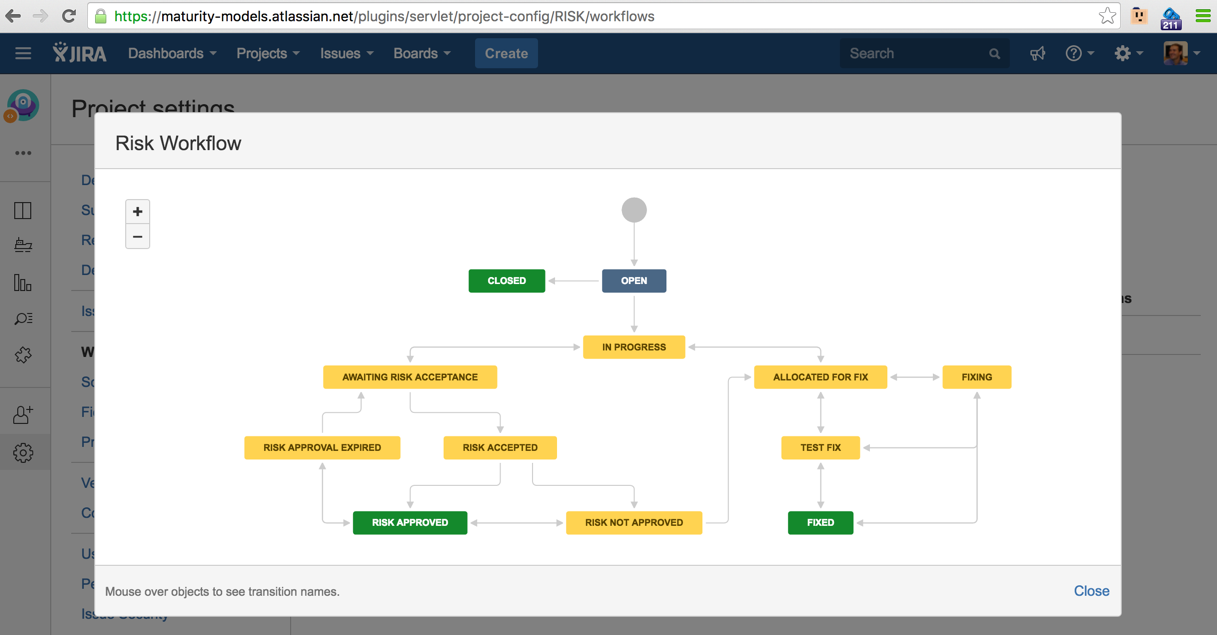Open the Projects menu

pos(267,54)
